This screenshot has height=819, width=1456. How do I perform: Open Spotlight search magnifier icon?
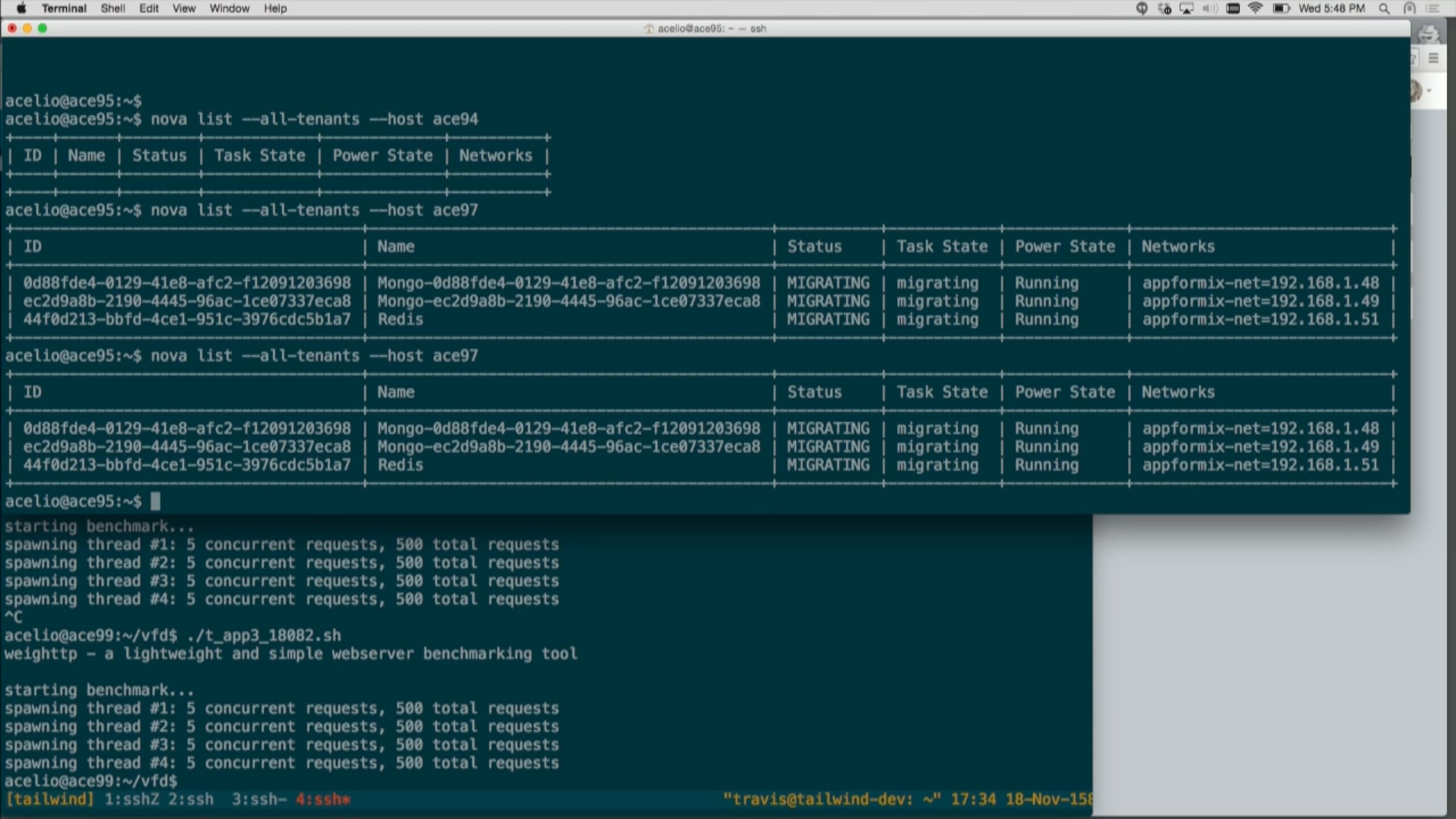point(1384,8)
